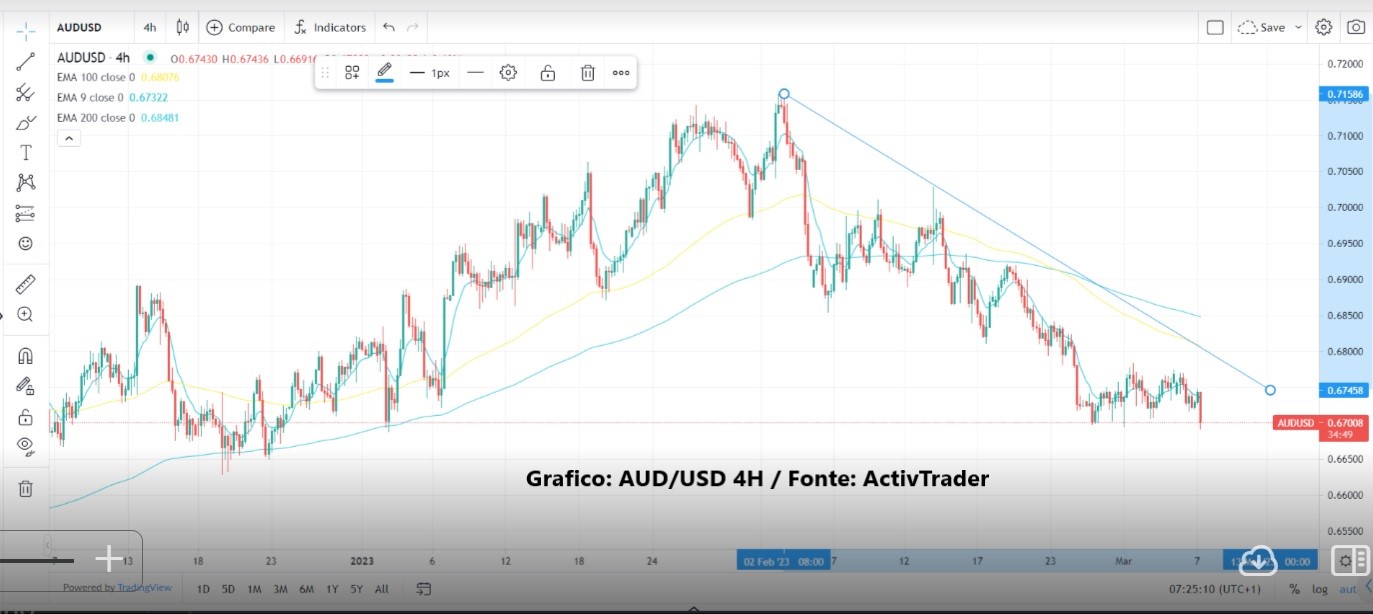
Task: Toggle magnet mode in the left toolbar
Action: pos(25,355)
